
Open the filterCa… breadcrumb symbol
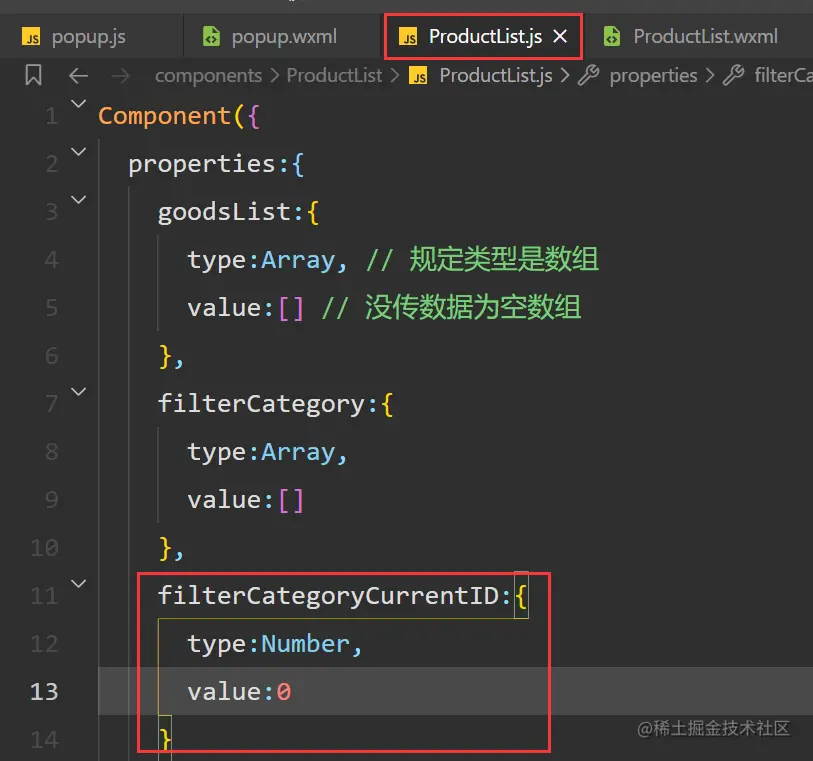(x=783, y=76)
